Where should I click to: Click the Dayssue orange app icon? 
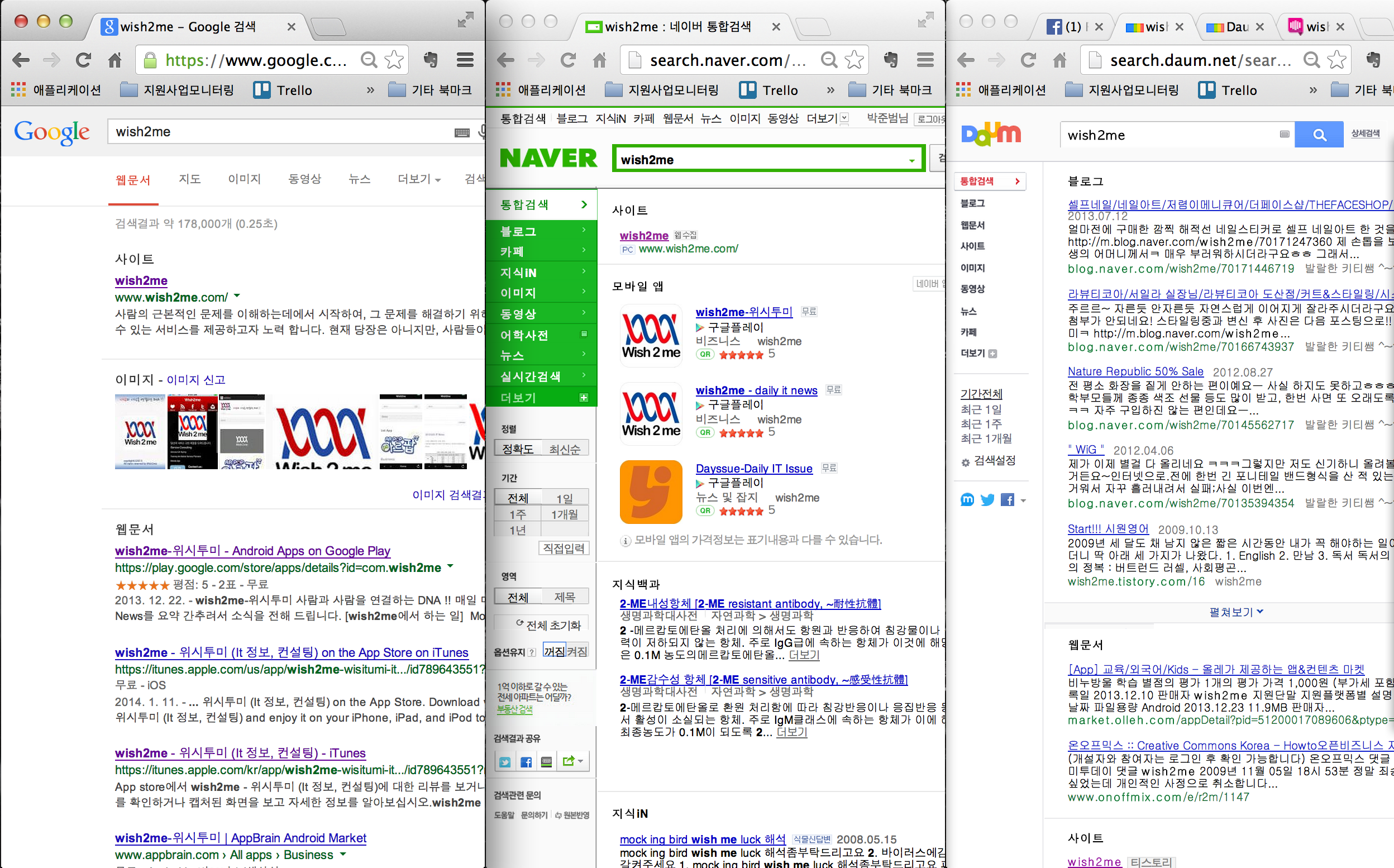point(651,492)
